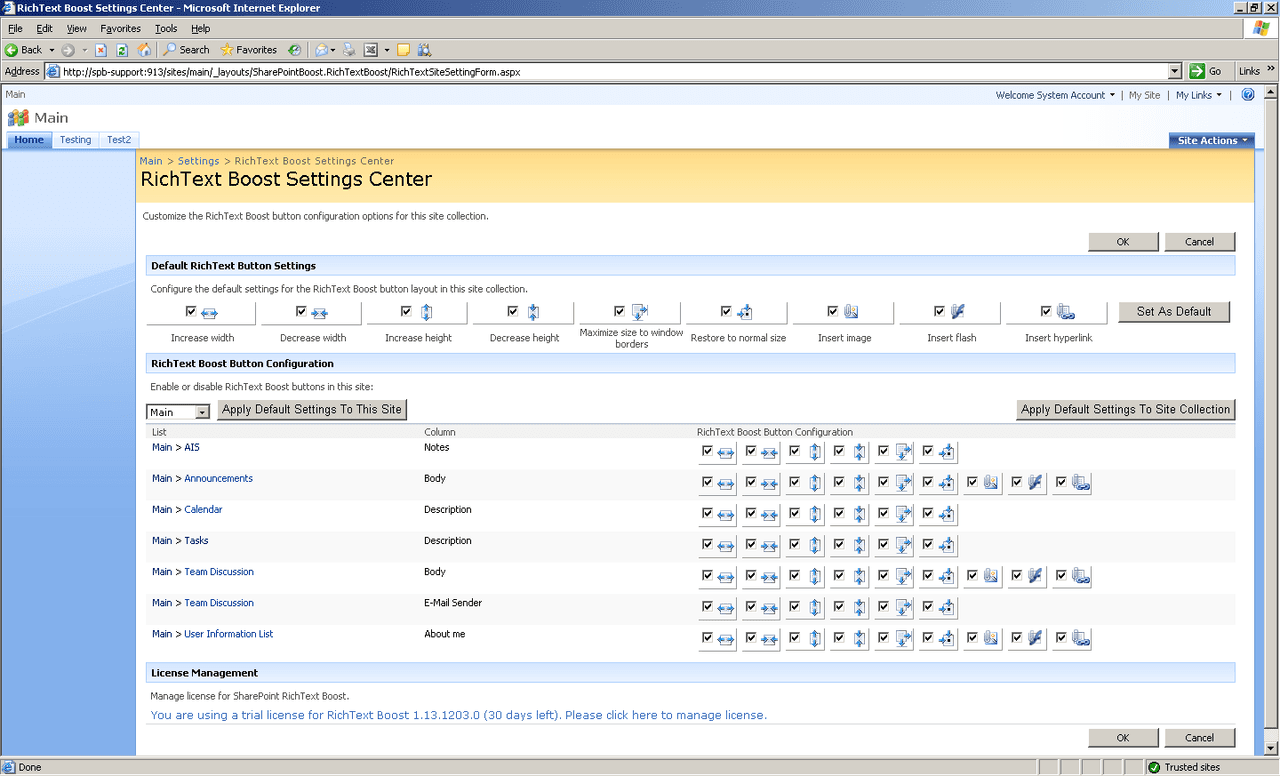The width and height of the screenshot is (1280, 776).
Task: Open the IE Search toolbar button
Action: point(187,50)
